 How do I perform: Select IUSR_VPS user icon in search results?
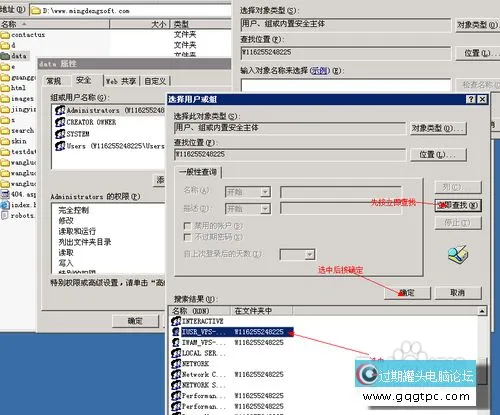tap(176, 332)
